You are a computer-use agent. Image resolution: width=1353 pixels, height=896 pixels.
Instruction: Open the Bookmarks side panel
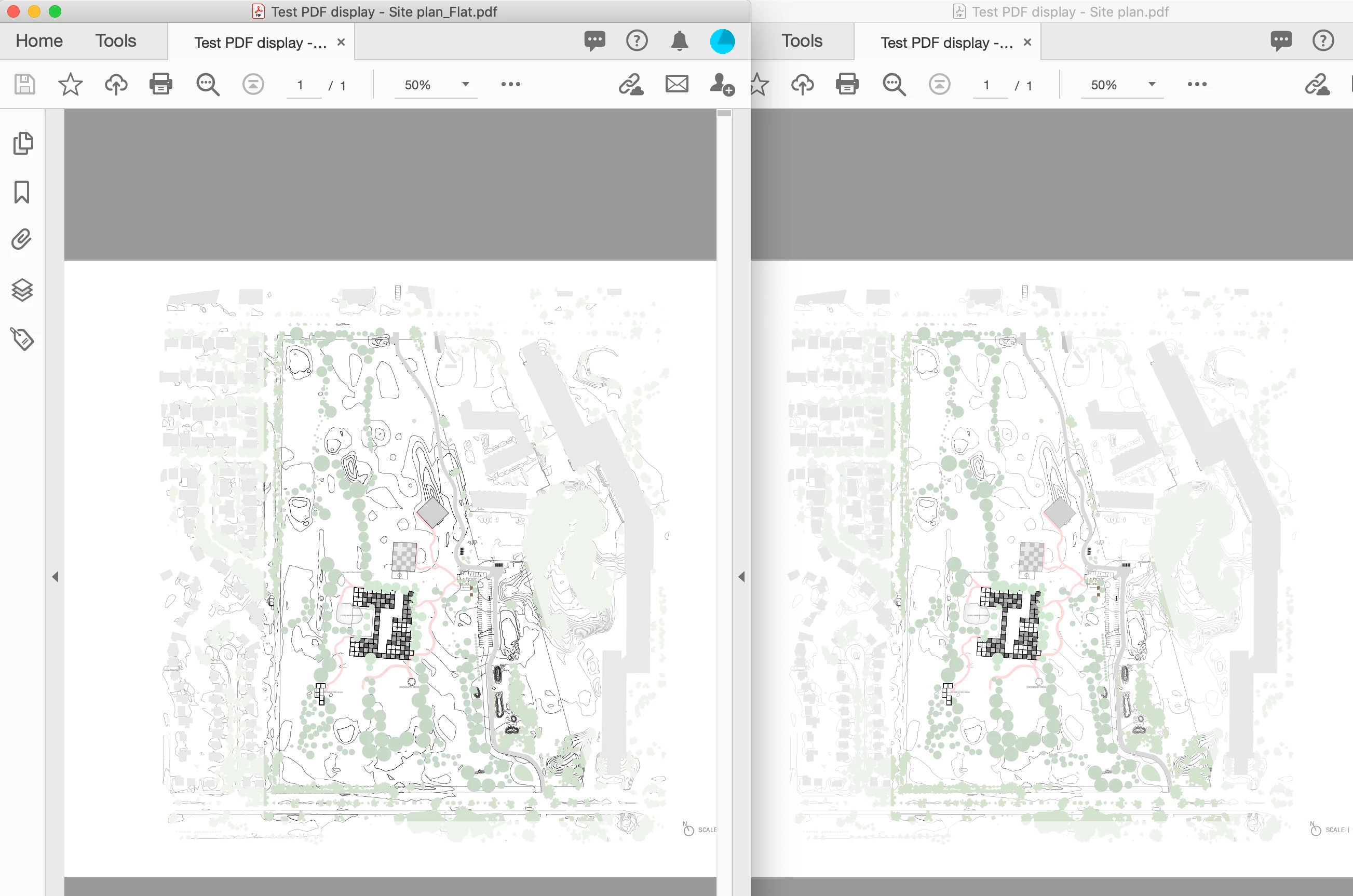point(22,192)
